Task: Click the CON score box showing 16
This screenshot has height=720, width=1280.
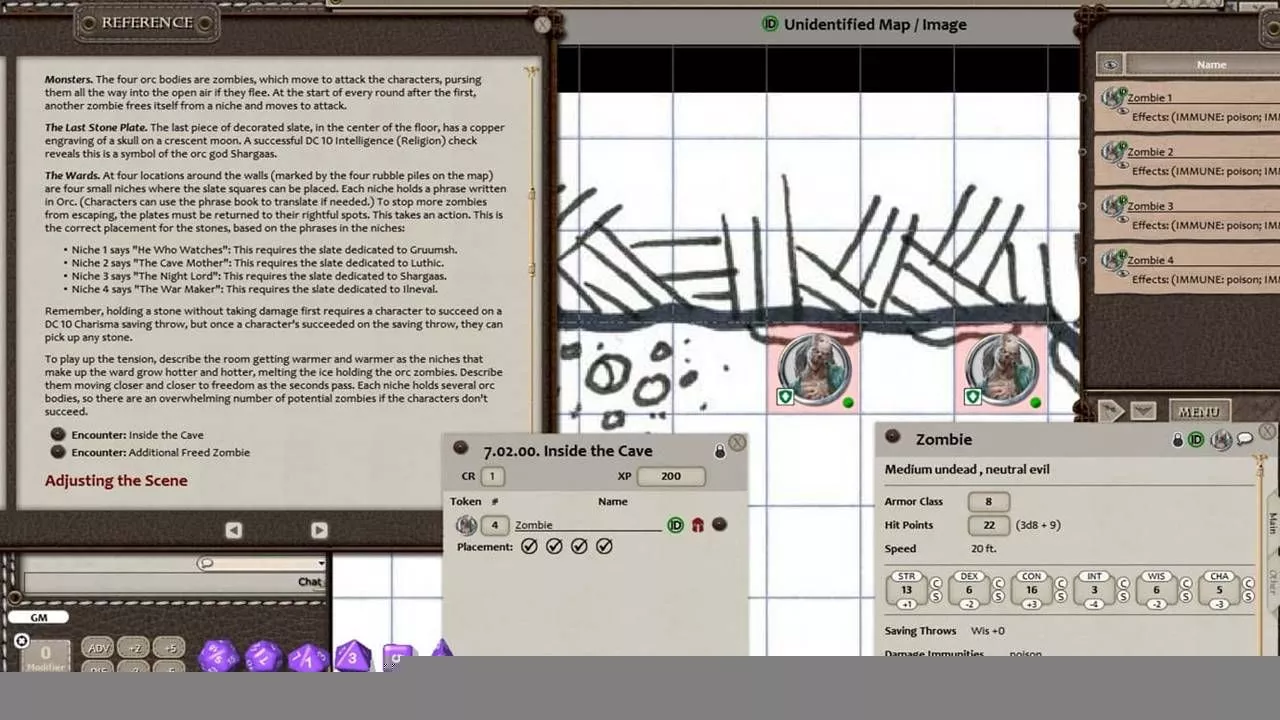Action: coord(1031,590)
